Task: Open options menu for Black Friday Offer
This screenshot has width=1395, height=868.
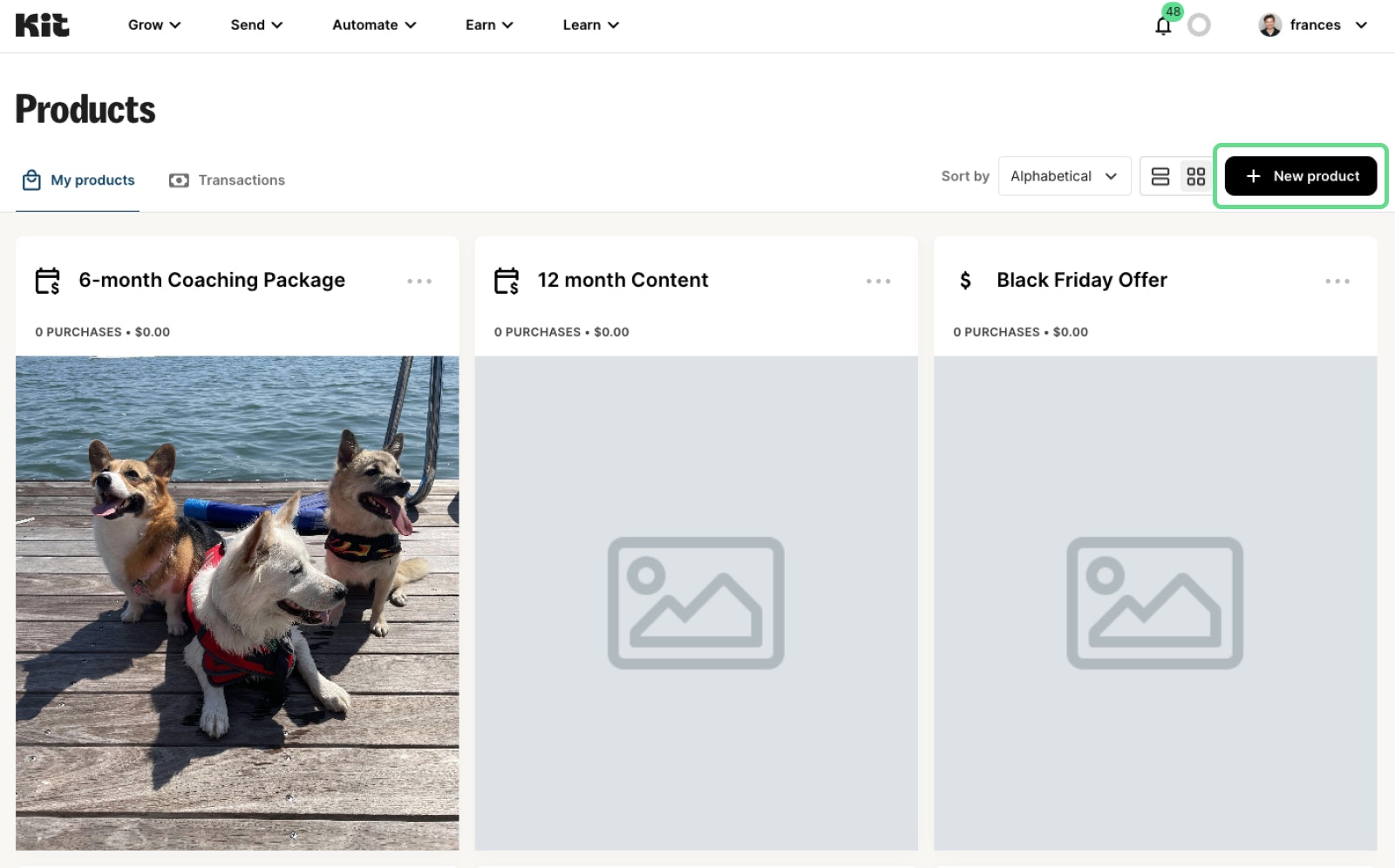Action: tap(1337, 281)
